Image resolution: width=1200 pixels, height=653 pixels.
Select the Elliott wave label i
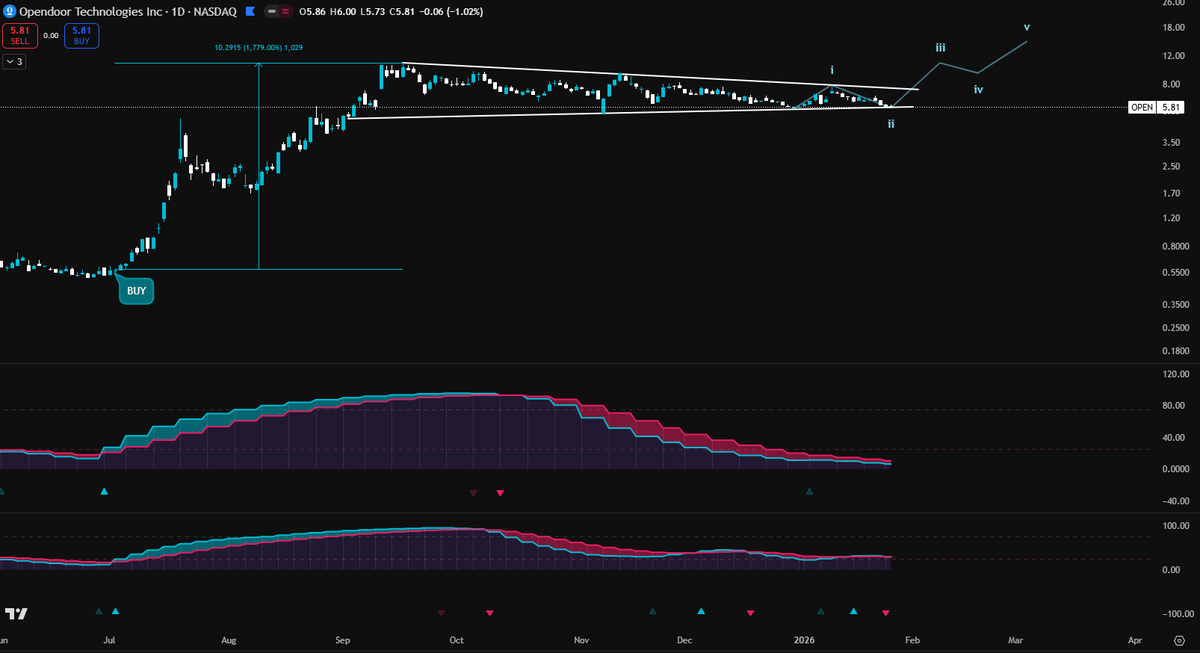tap(831, 70)
